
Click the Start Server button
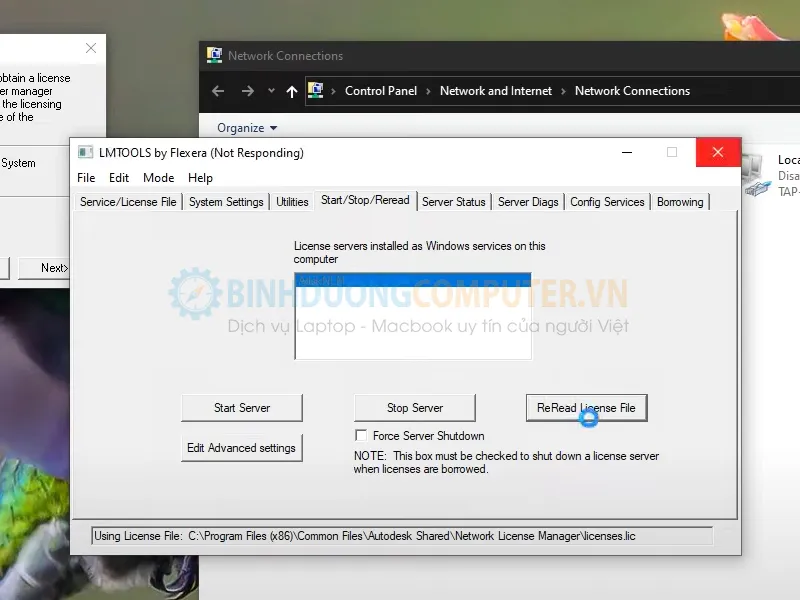(241, 408)
